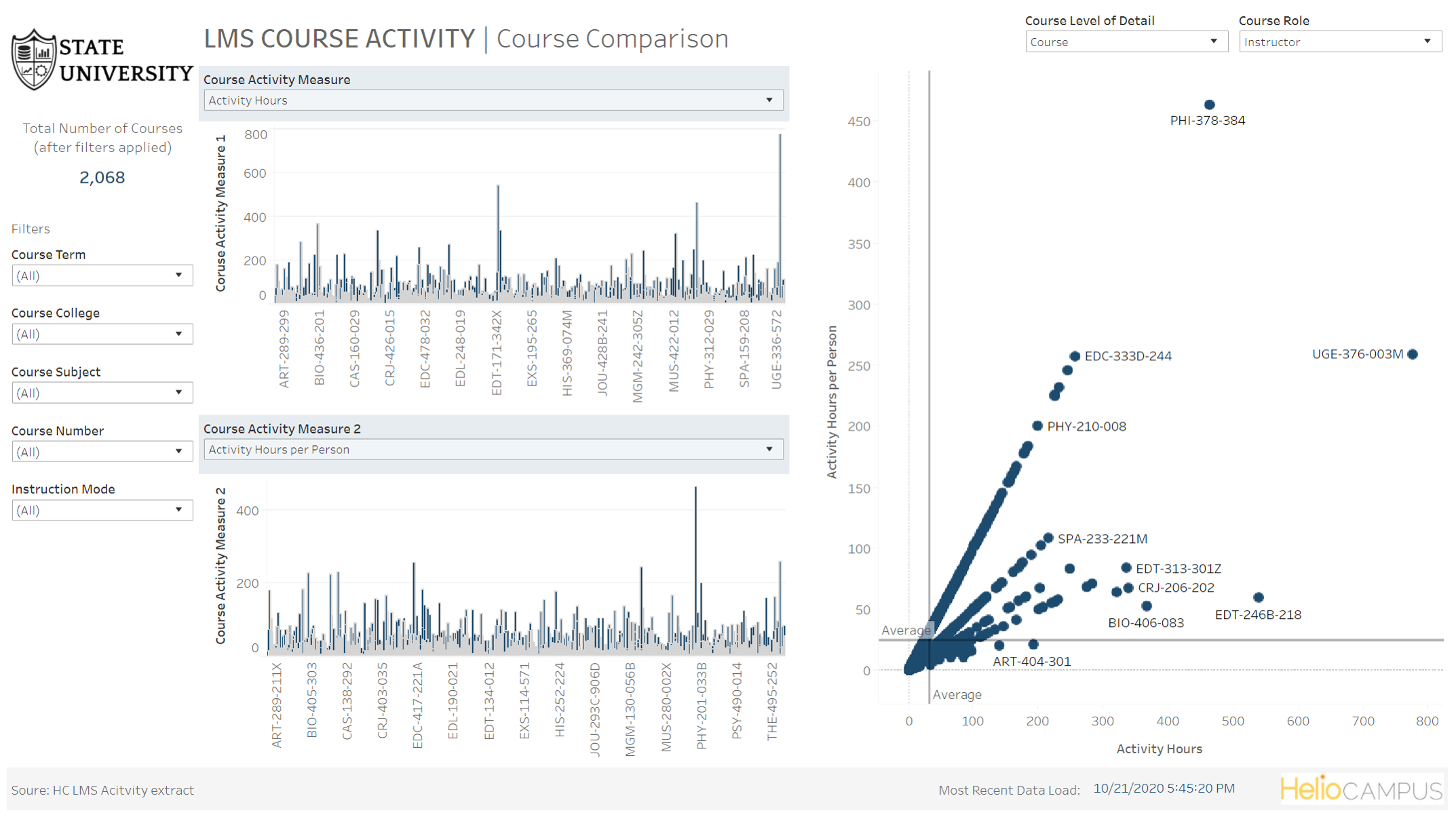Open the Course Subject dropdown
This screenshot has width=1456, height=815.
coord(102,393)
